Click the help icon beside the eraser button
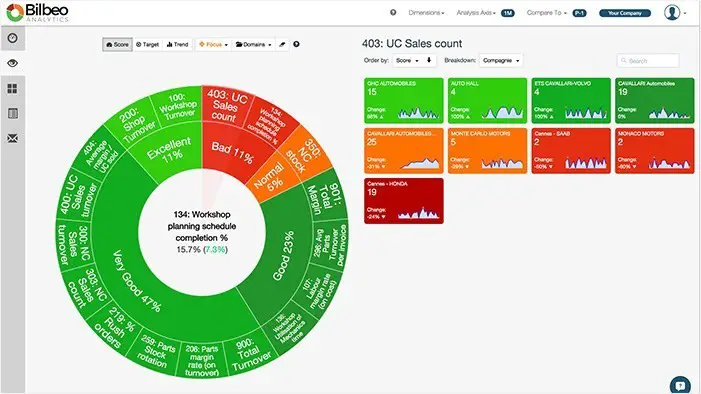This screenshot has width=701, height=394. (x=296, y=44)
